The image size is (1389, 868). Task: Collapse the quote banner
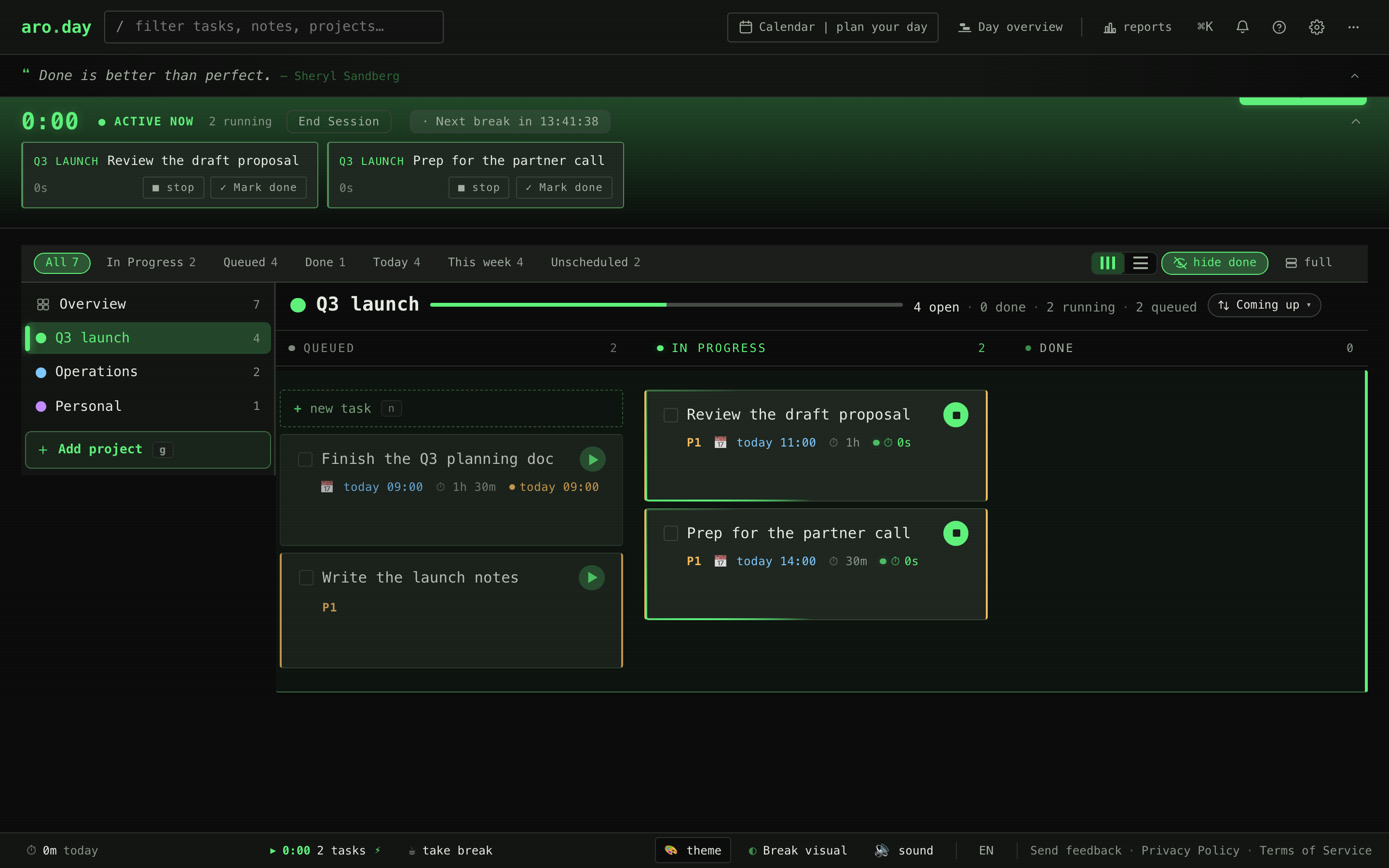point(1355,76)
